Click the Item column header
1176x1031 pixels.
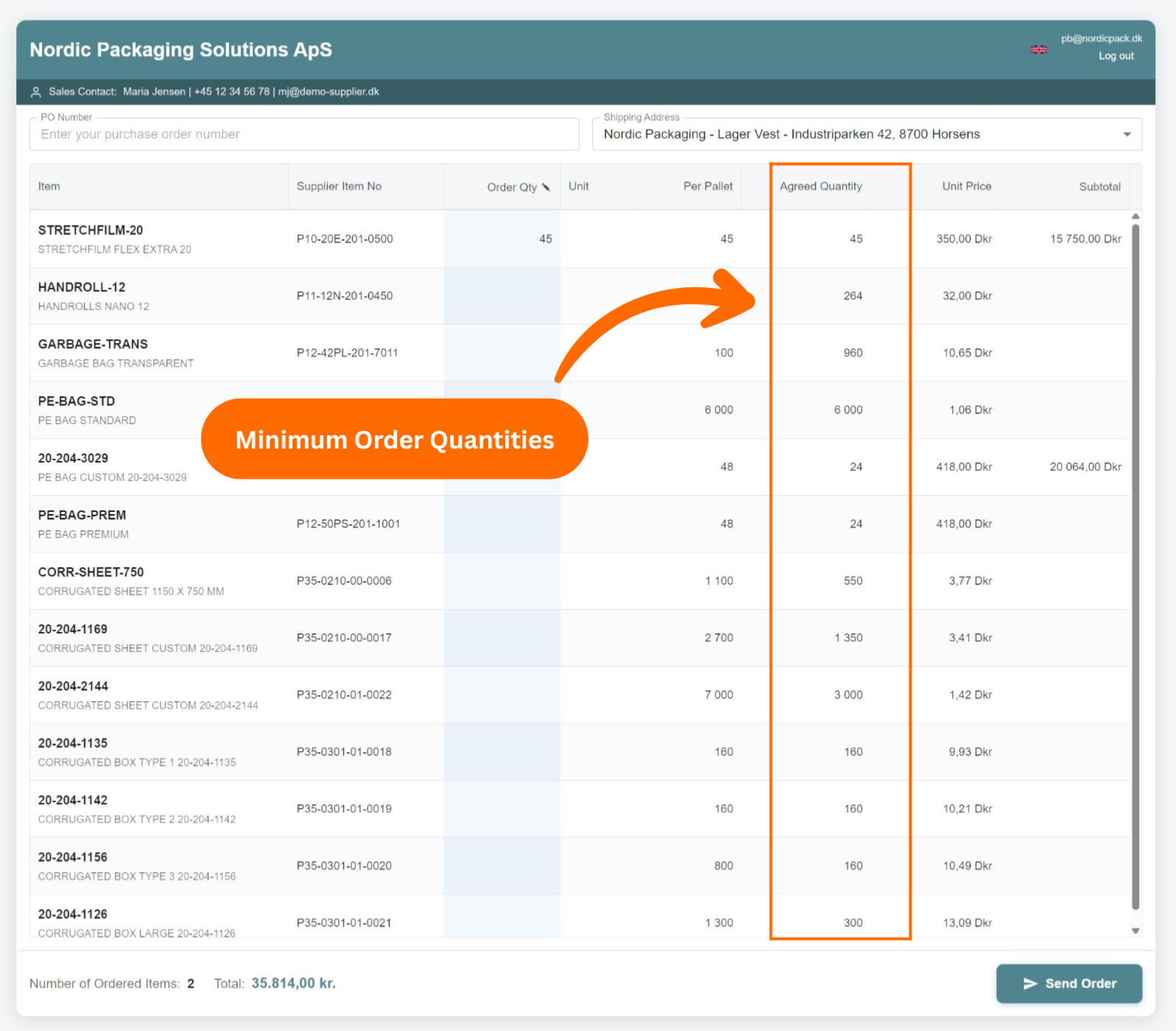coord(49,186)
